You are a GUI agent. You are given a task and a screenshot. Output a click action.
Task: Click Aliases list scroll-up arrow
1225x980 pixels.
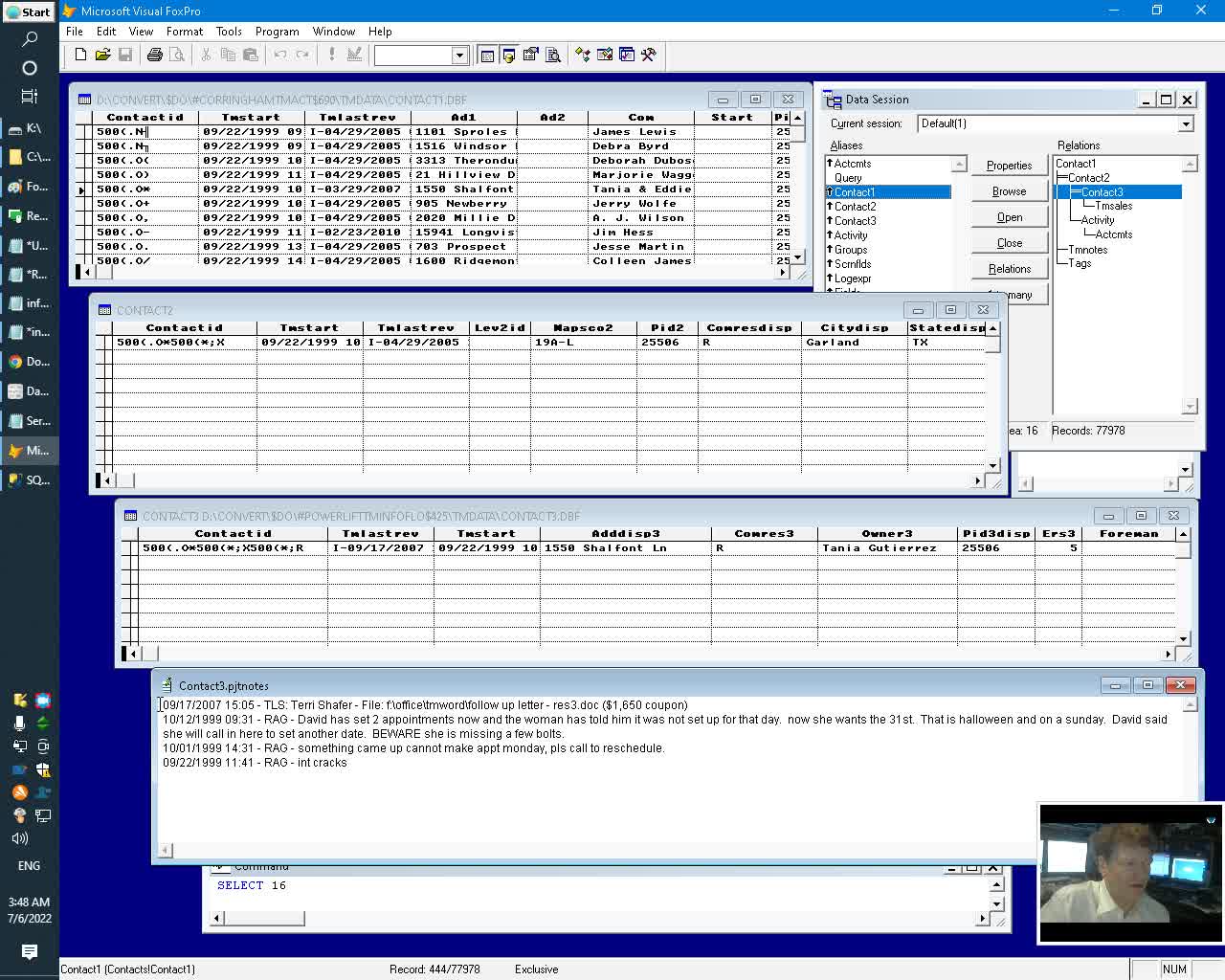click(x=959, y=165)
